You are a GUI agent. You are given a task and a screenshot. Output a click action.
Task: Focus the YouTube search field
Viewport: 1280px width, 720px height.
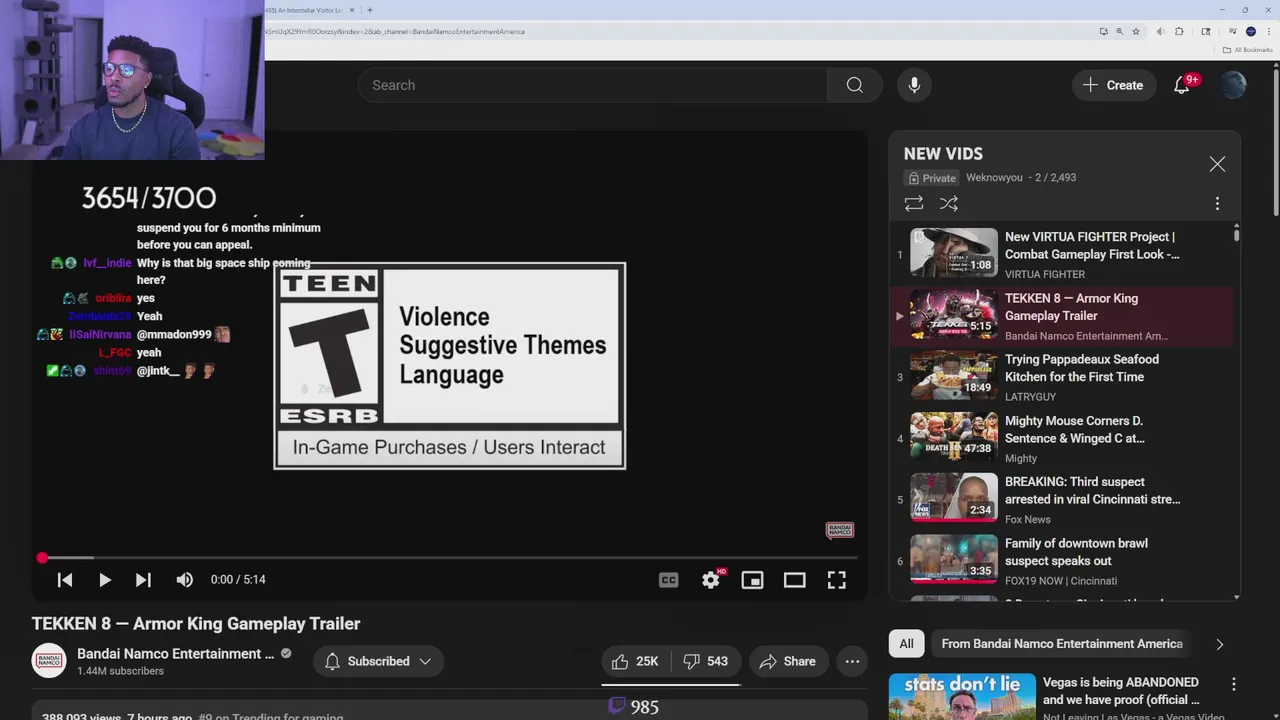pyautogui.click(x=592, y=85)
